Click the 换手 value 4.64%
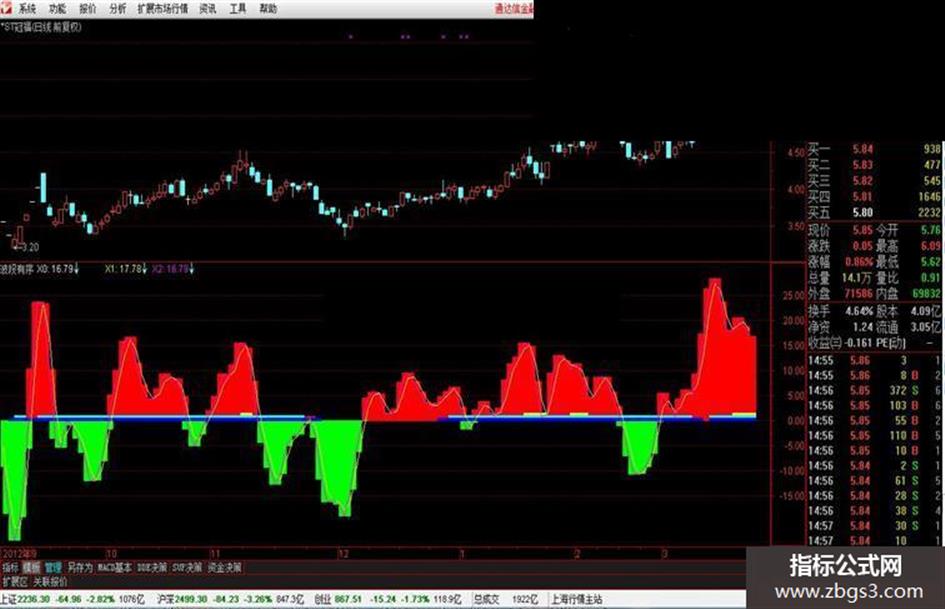 click(x=859, y=311)
